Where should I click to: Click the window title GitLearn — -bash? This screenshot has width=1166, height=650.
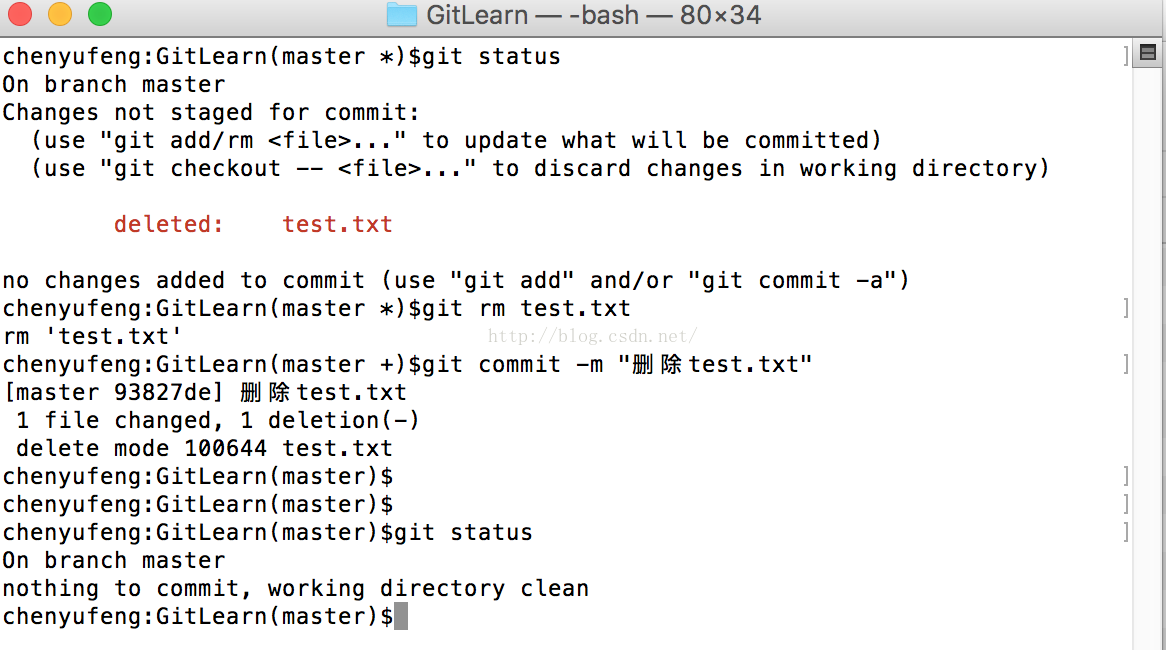click(x=593, y=15)
